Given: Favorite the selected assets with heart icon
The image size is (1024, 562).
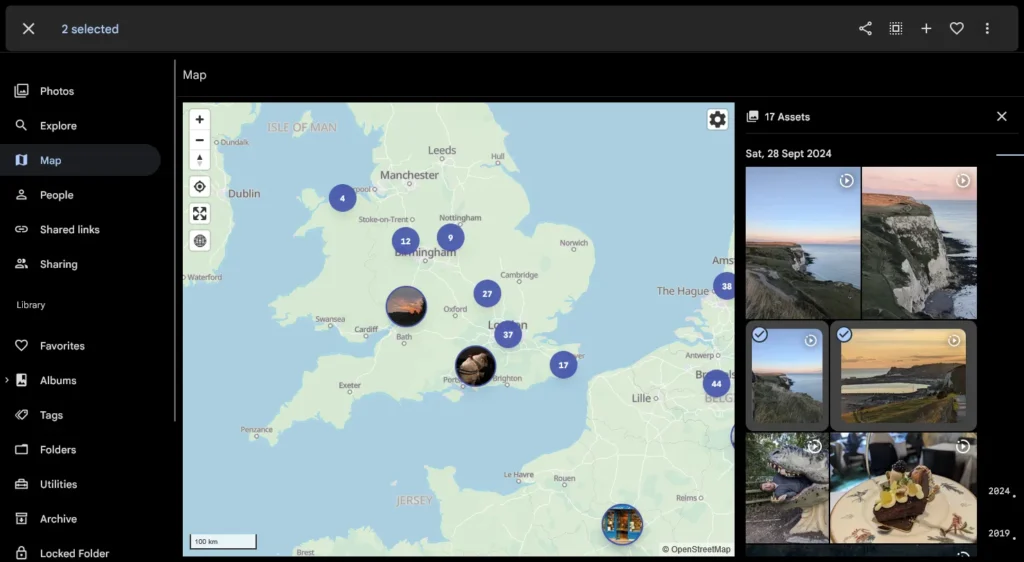Looking at the screenshot, I should pos(956,29).
